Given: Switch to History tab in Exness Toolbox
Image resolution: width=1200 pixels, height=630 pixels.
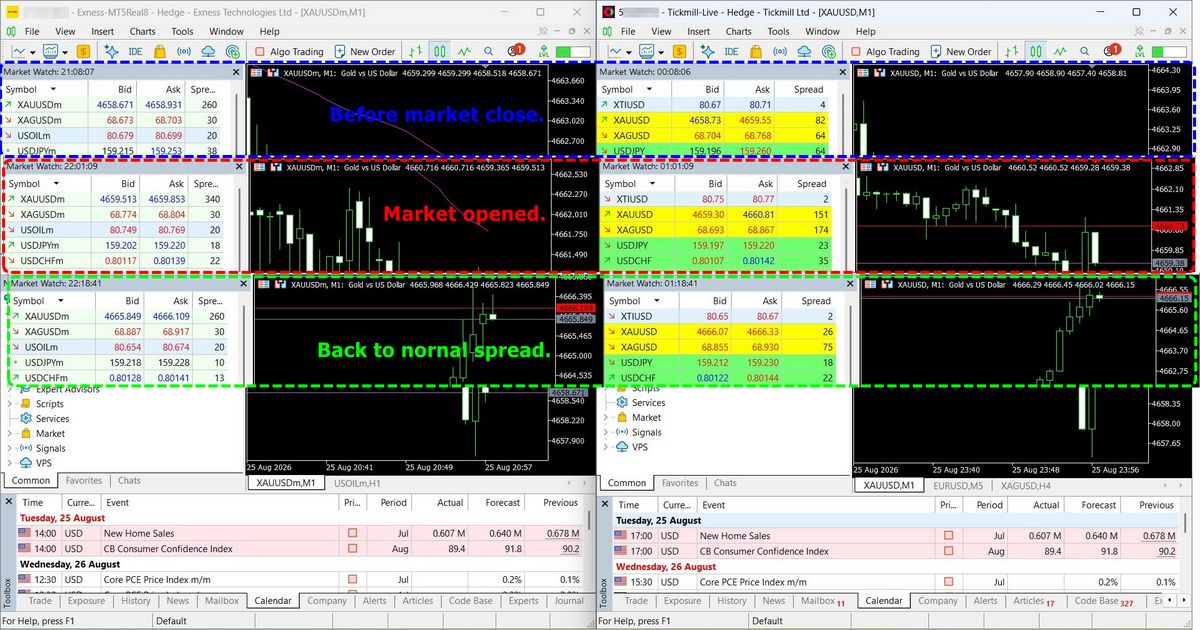Looking at the screenshot, I should point(136,601).
